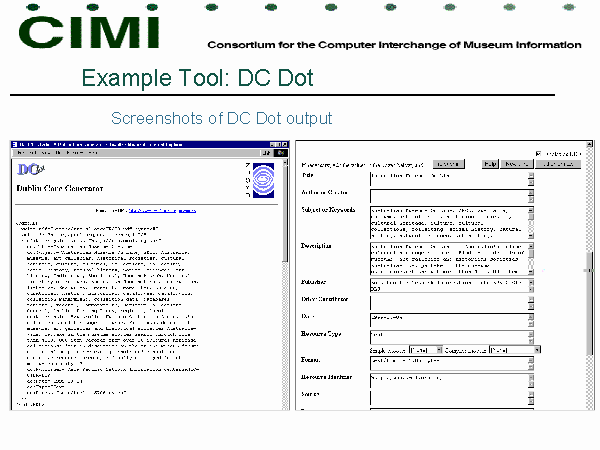Open the Help menu in left window
Viewport: 600px width, 450px height.
point(93,153)
